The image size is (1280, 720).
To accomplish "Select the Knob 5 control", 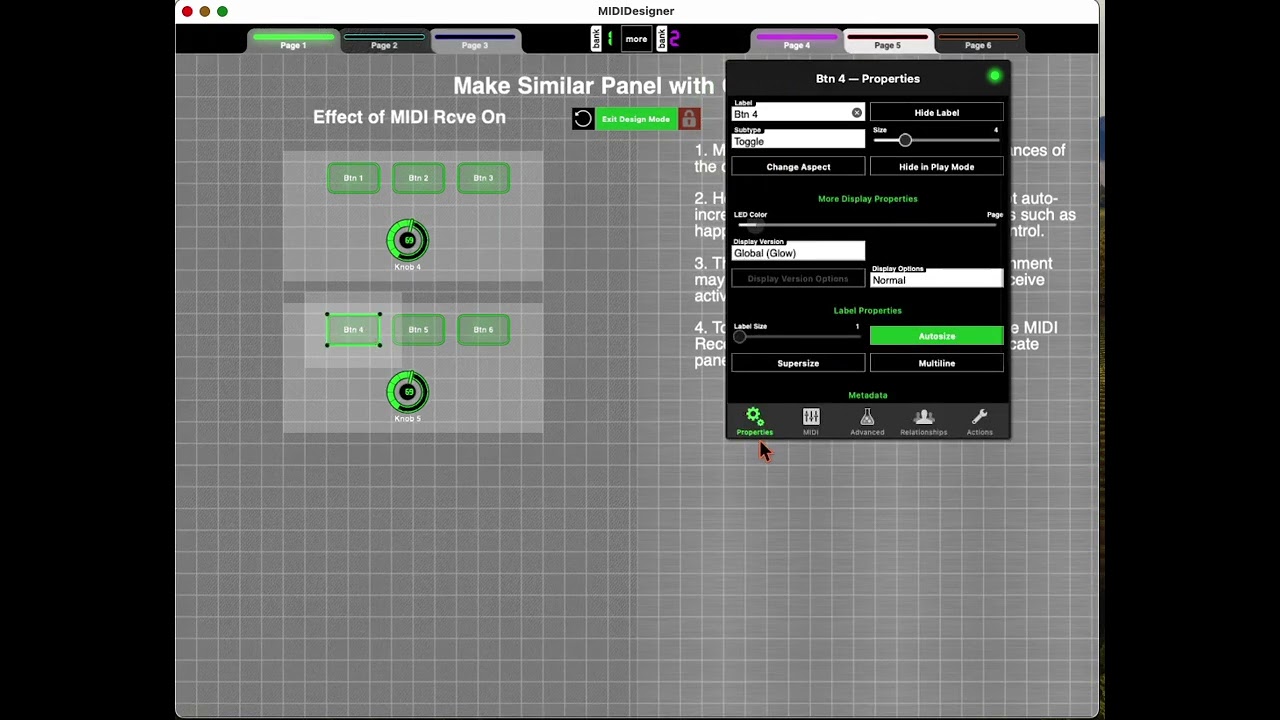I will coord(407,392).
